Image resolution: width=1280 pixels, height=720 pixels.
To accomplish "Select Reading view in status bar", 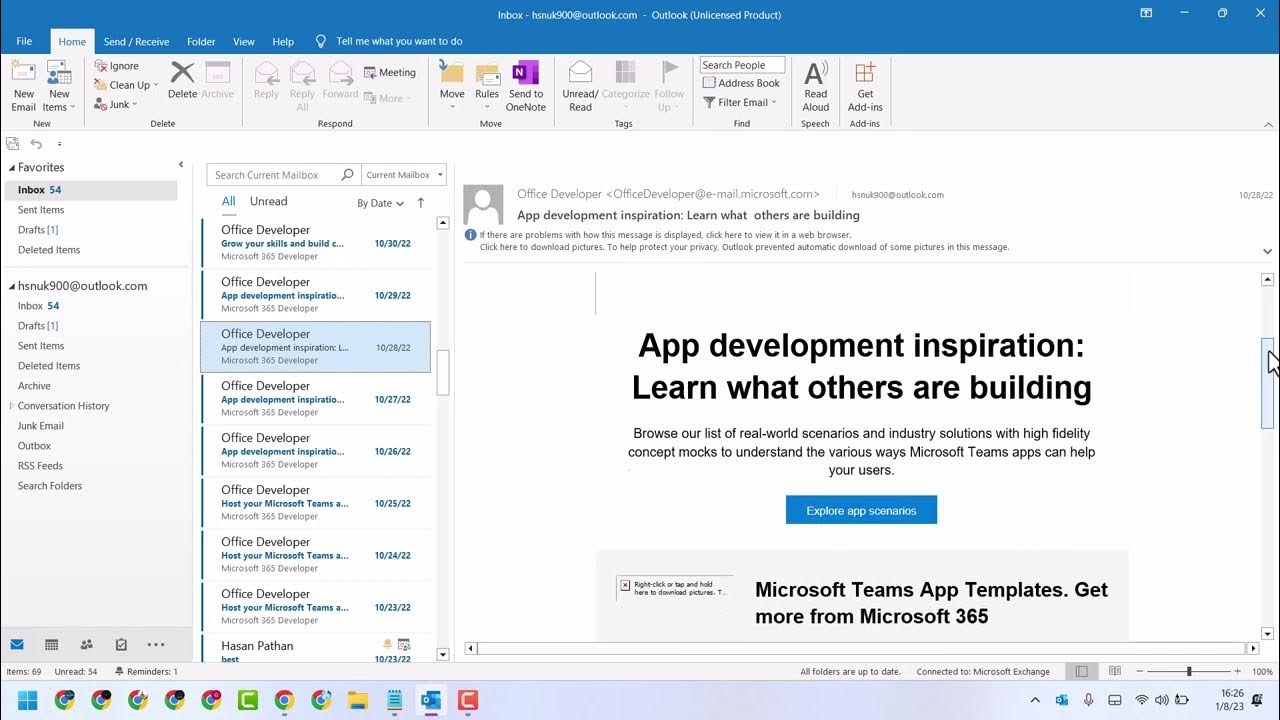I will coord(1115,671).
